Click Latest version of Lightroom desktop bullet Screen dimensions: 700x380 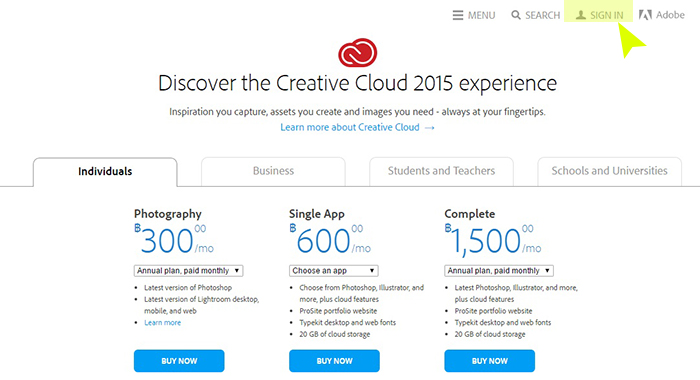point(201,305)
